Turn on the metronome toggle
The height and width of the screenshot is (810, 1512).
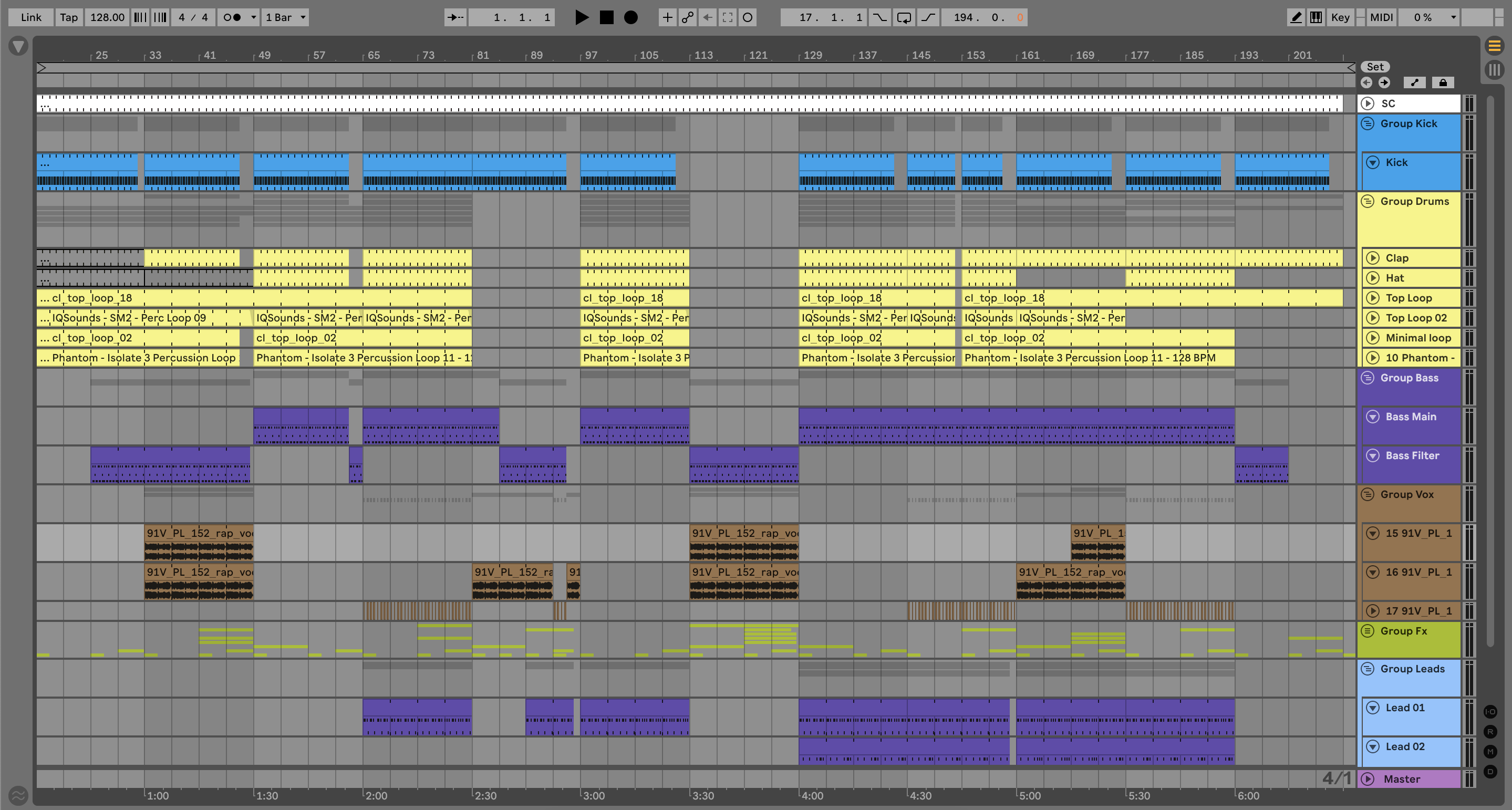(x=232, y=17)
